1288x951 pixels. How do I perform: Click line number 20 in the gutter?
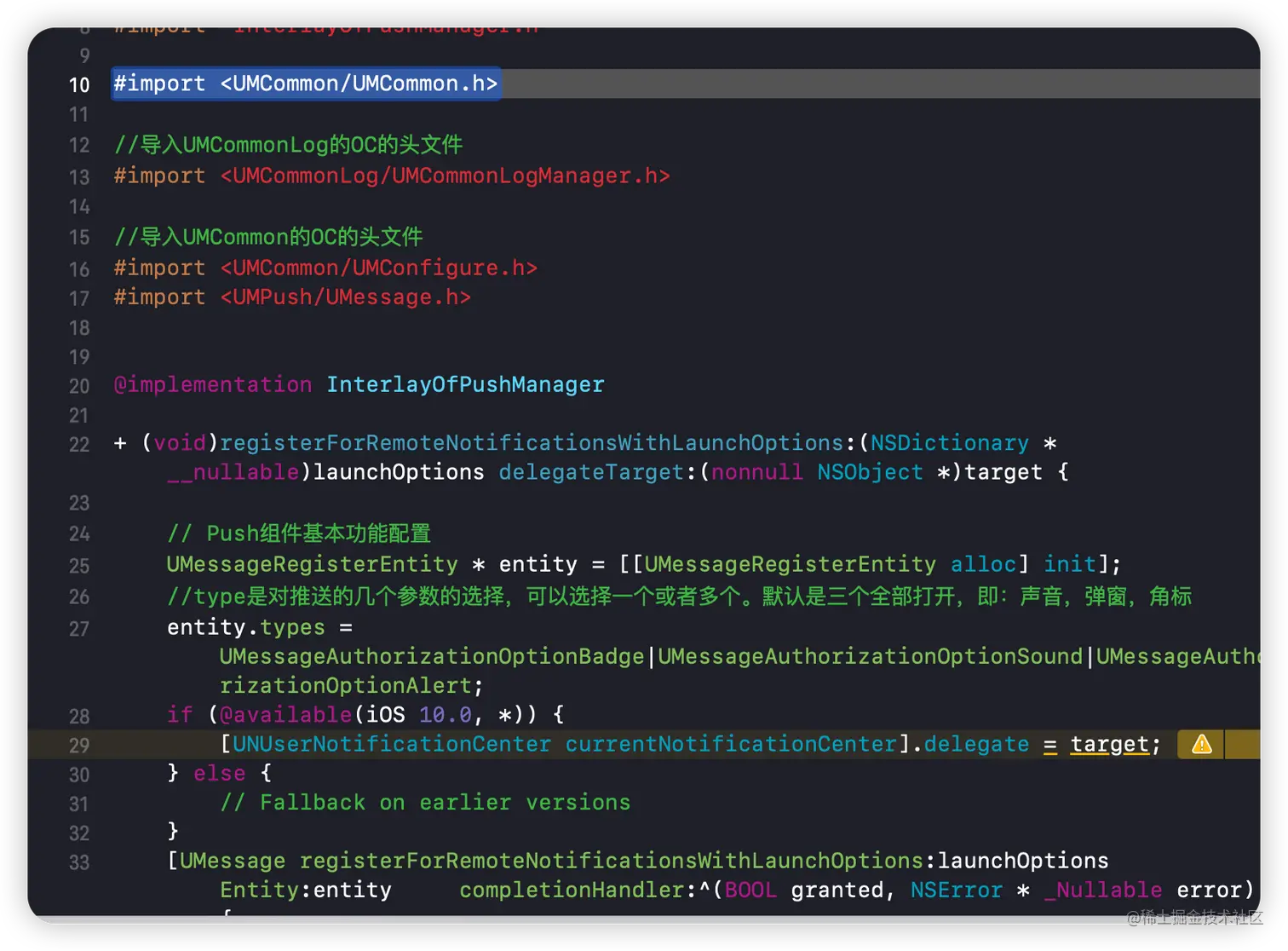pyautogui.click(x=79, y=386)
